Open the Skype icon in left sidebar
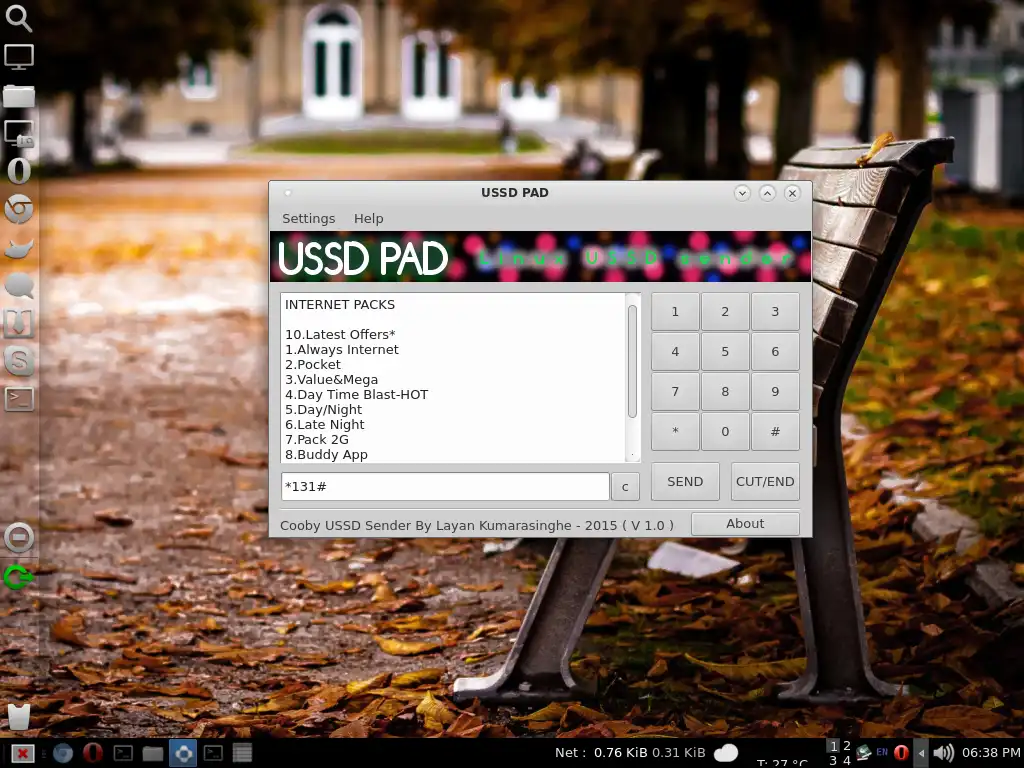This screenshot has width=1024, height=768. pos(19,360)
